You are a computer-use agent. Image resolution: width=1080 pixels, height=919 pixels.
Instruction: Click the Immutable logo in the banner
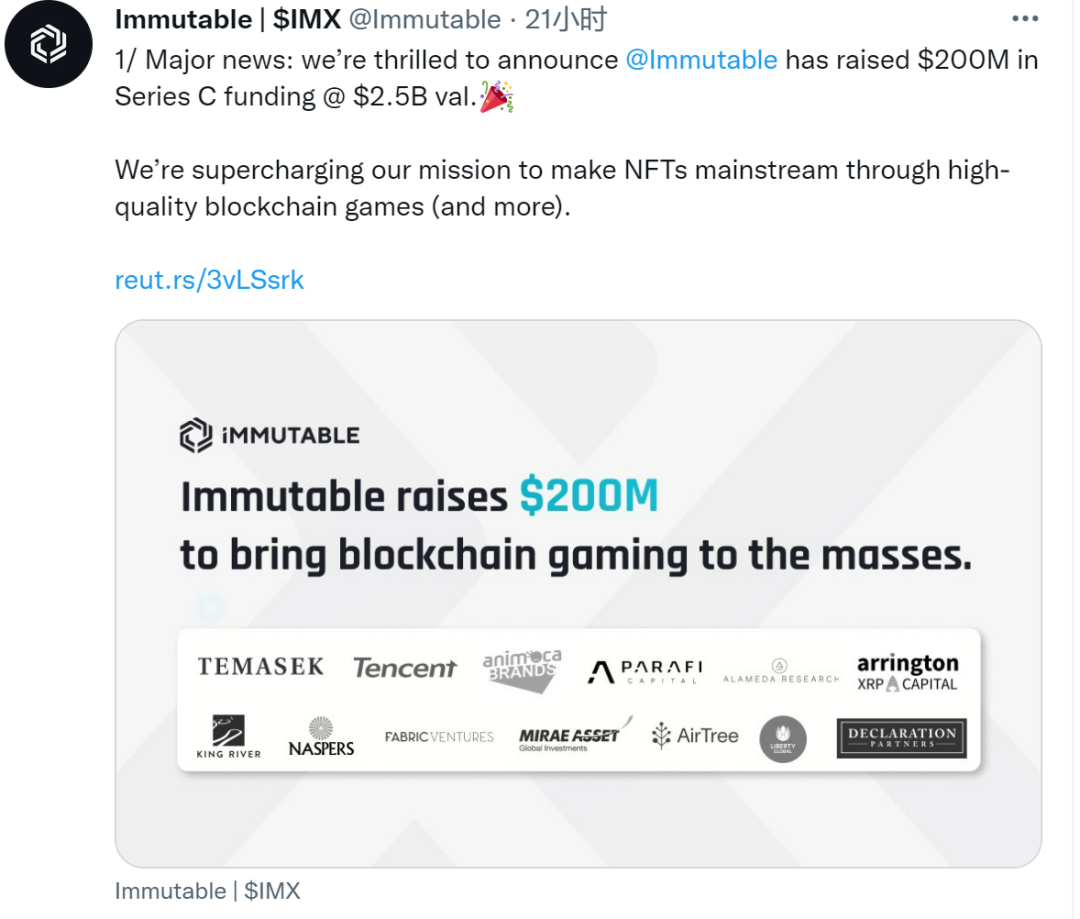(269, 435)
